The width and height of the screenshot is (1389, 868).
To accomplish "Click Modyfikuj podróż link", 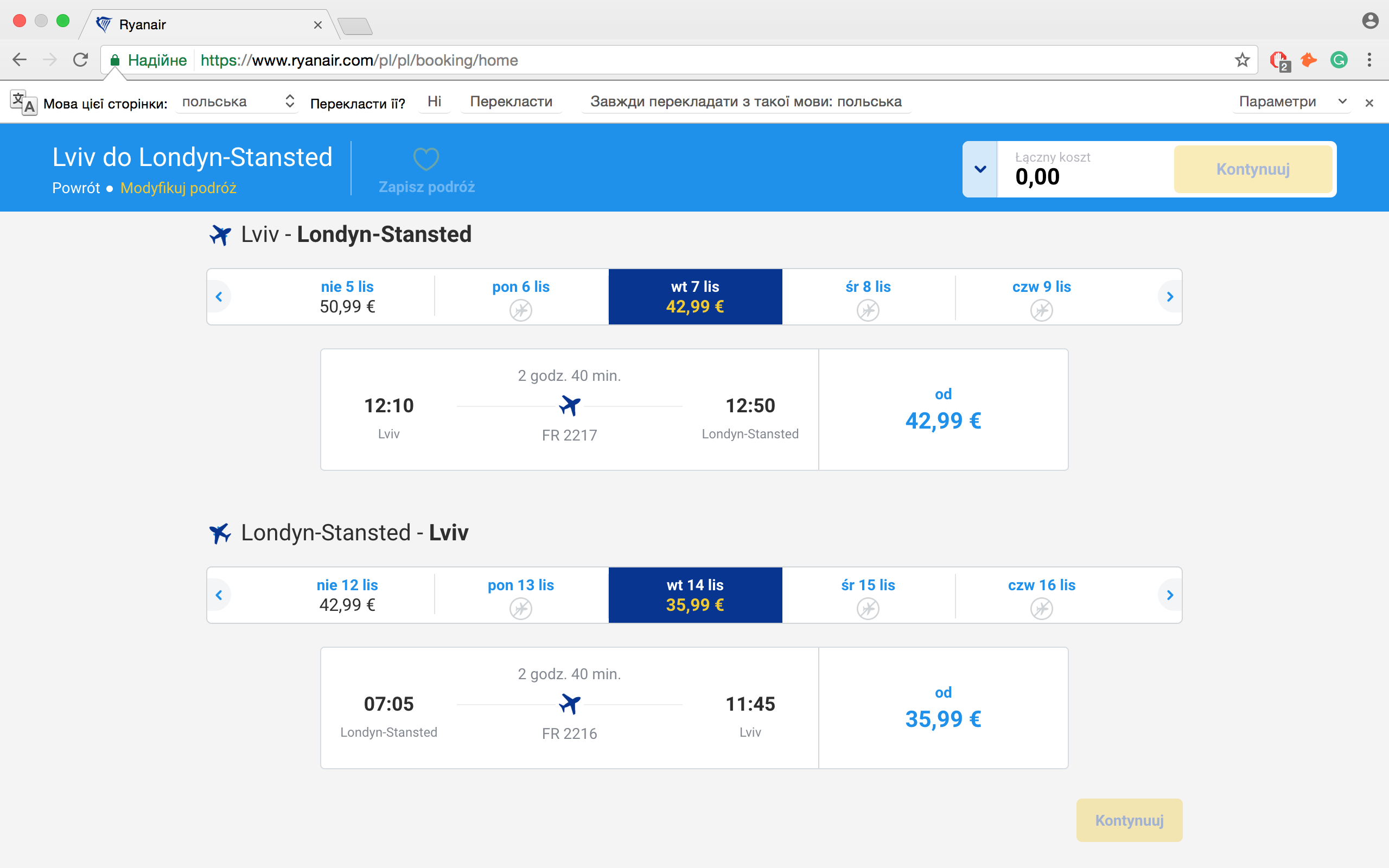I will 179,188.
